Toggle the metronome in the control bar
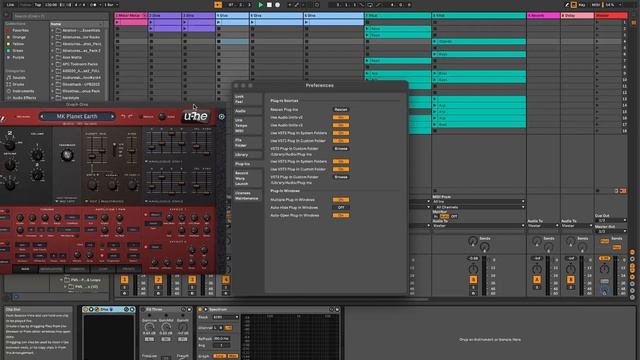640x360 pixels. tap(93, 5)
